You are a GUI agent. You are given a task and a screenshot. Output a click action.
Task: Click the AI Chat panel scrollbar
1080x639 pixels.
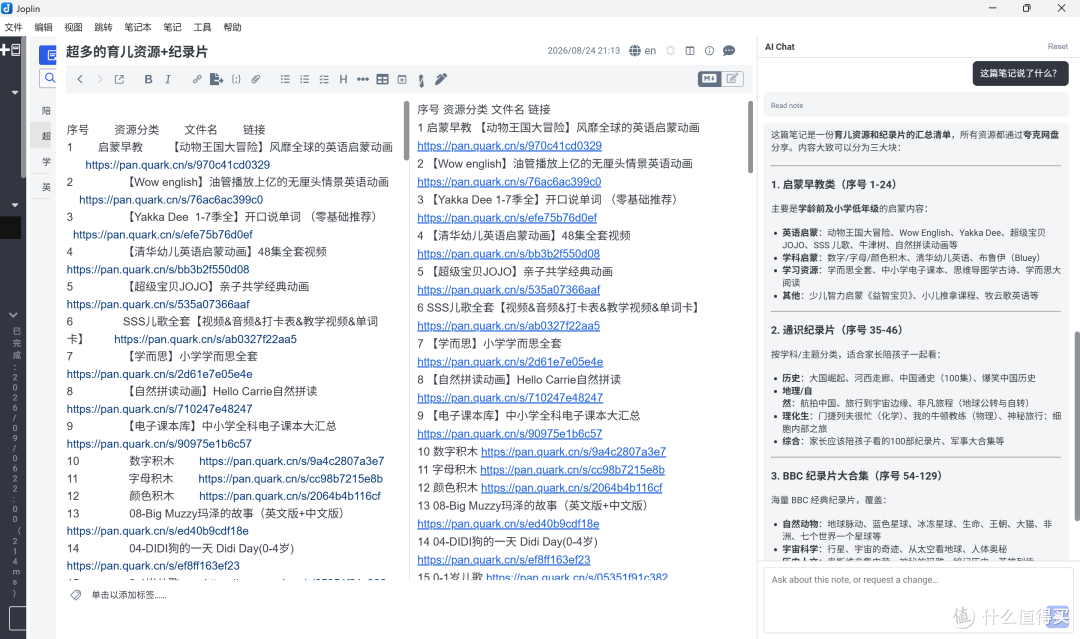(1077, 426)
